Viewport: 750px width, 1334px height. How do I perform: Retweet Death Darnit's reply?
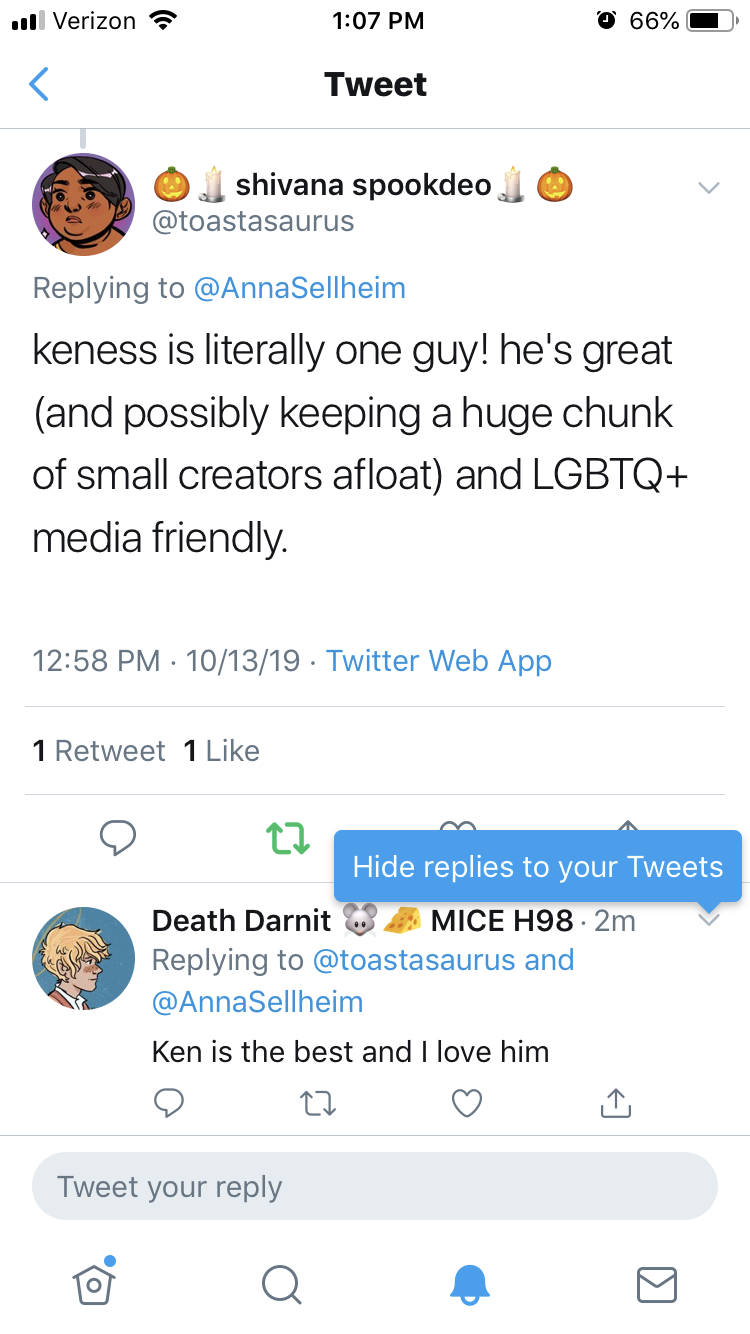pyautogui.click(x=317, y=1102)
